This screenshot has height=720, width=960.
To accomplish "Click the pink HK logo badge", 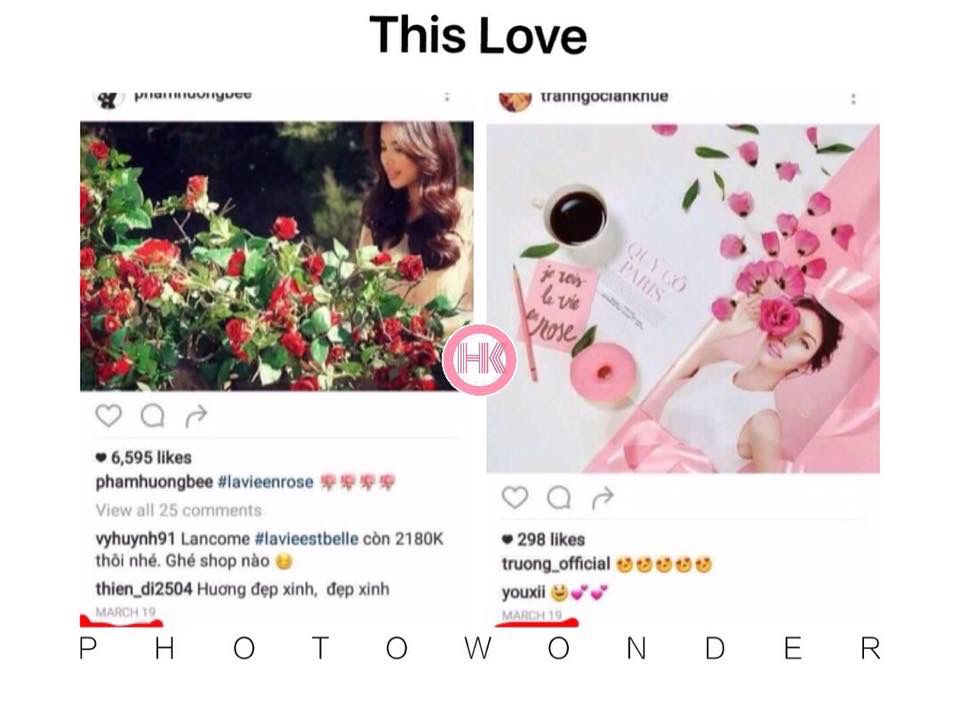I will 480,360.
